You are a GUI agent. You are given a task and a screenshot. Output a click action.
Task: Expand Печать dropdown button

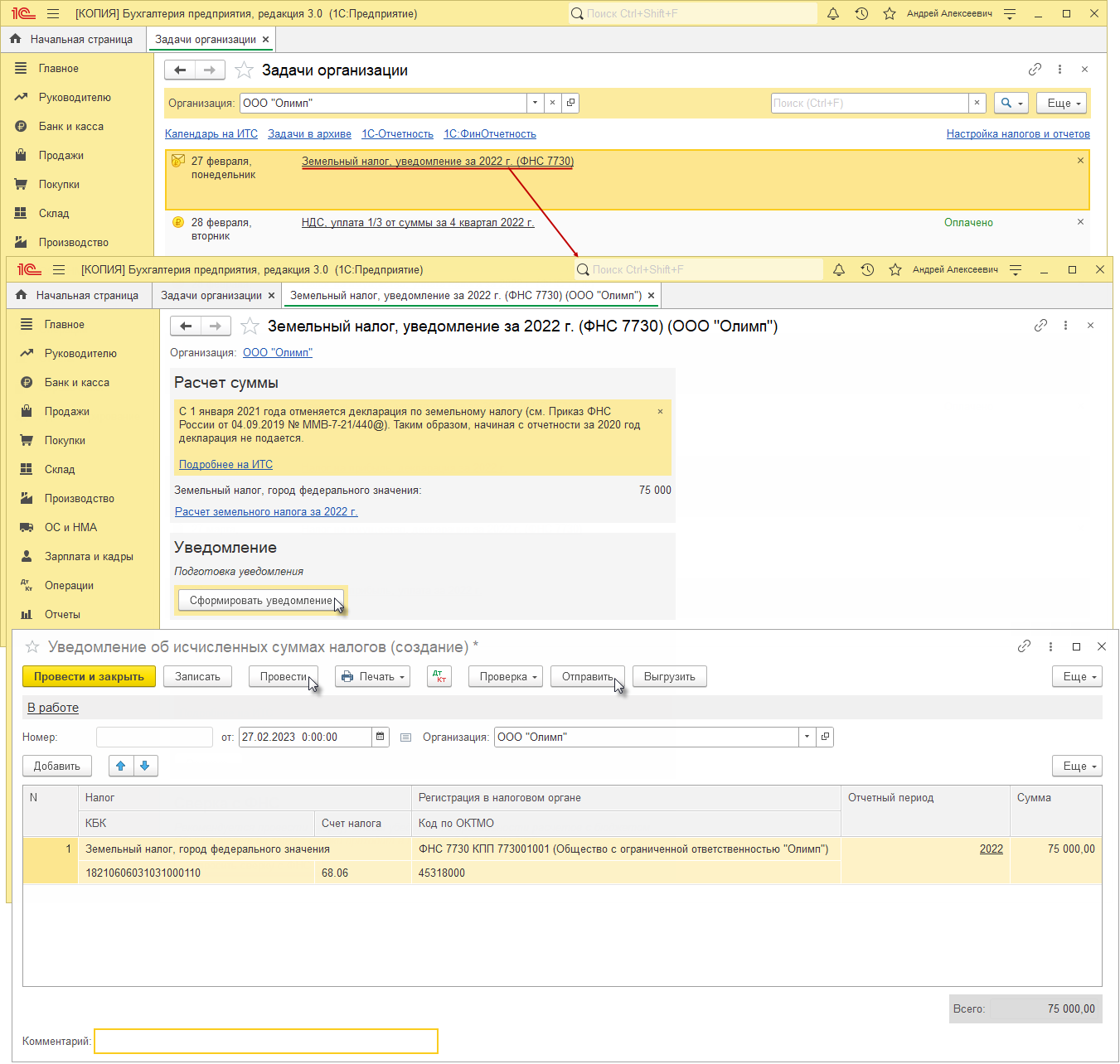pyautogui.click(x=372, y=676)
